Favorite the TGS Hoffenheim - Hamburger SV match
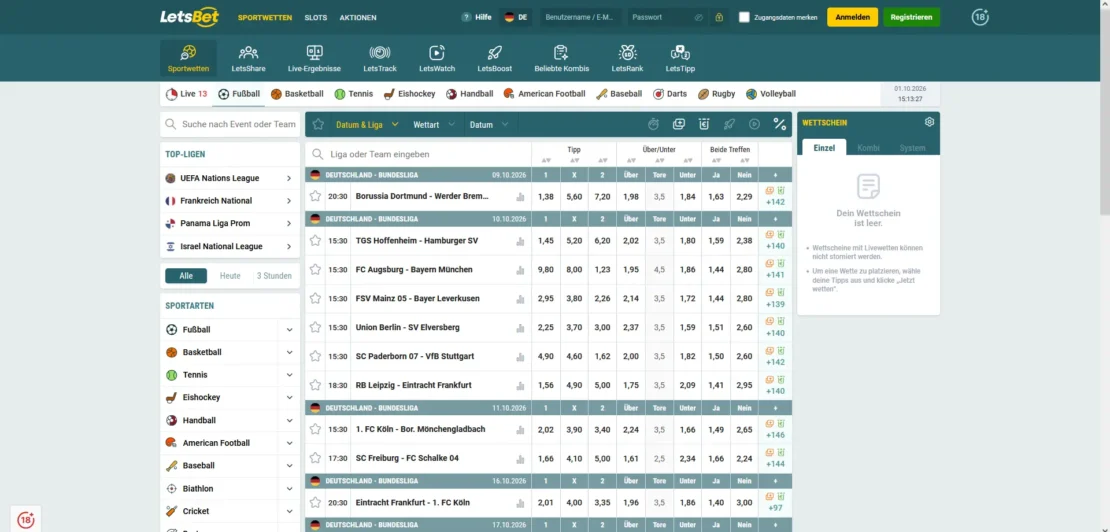This screenshot has height=532, width=1110. tap(315, 241)
